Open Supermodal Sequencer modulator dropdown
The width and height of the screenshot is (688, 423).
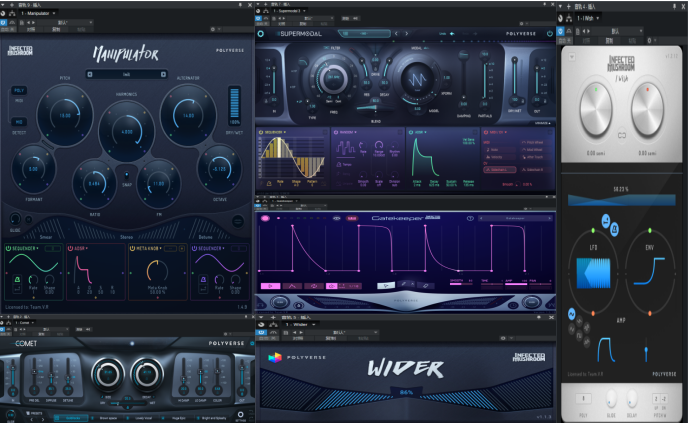pos(275,132)
